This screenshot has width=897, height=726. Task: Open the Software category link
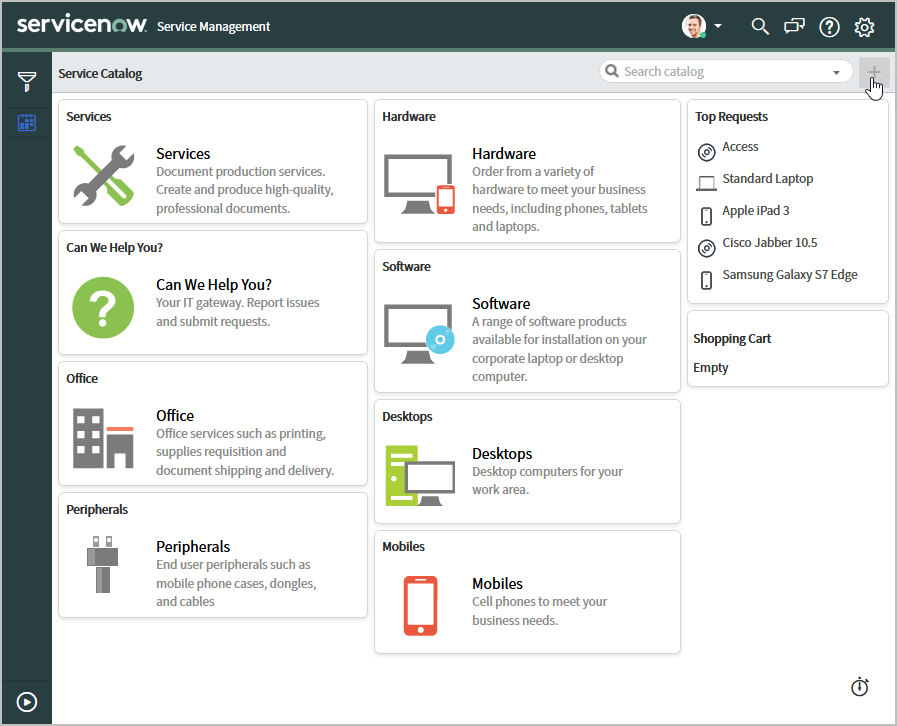(x=501, y=304)
